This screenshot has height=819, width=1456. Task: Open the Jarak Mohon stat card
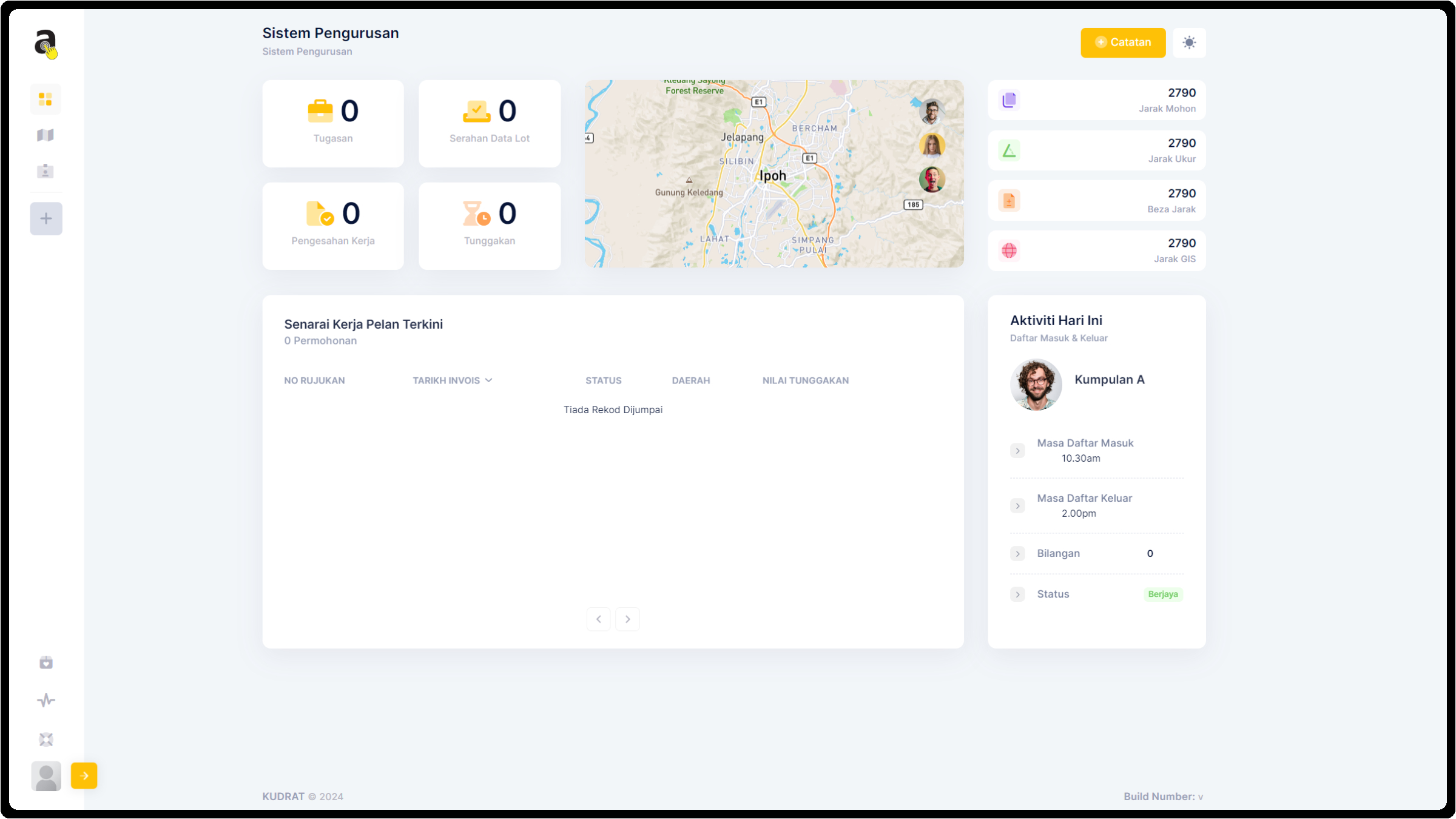(1096, 100)
